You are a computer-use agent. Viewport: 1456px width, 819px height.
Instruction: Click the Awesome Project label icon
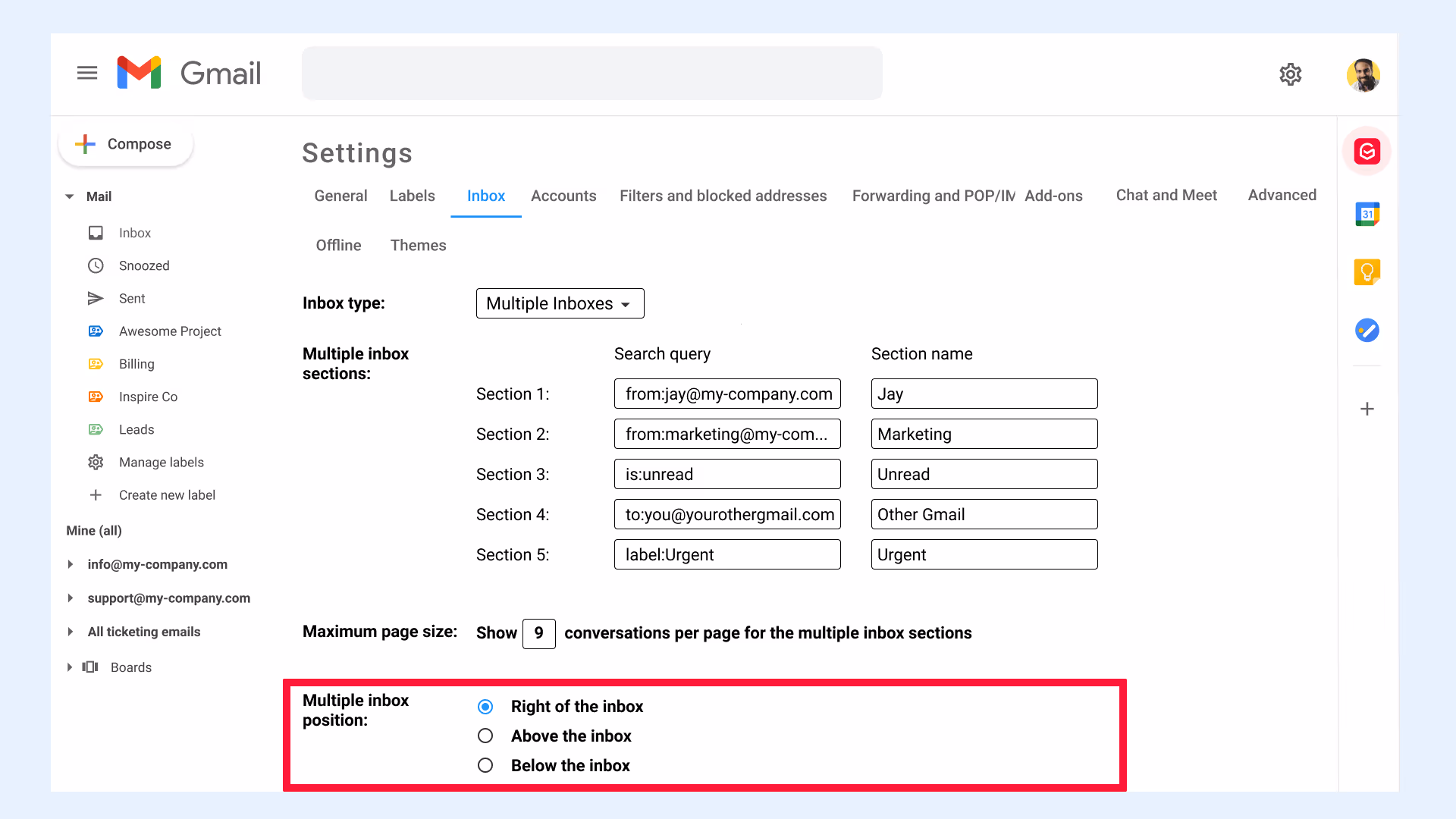96,331
